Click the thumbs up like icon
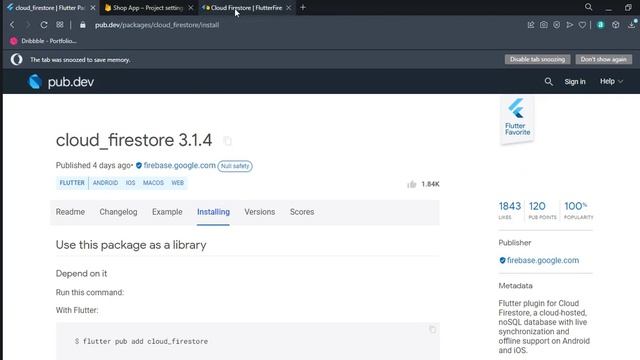Image resolution: width=640 pixels, height=360 pixels. (411, 184)
